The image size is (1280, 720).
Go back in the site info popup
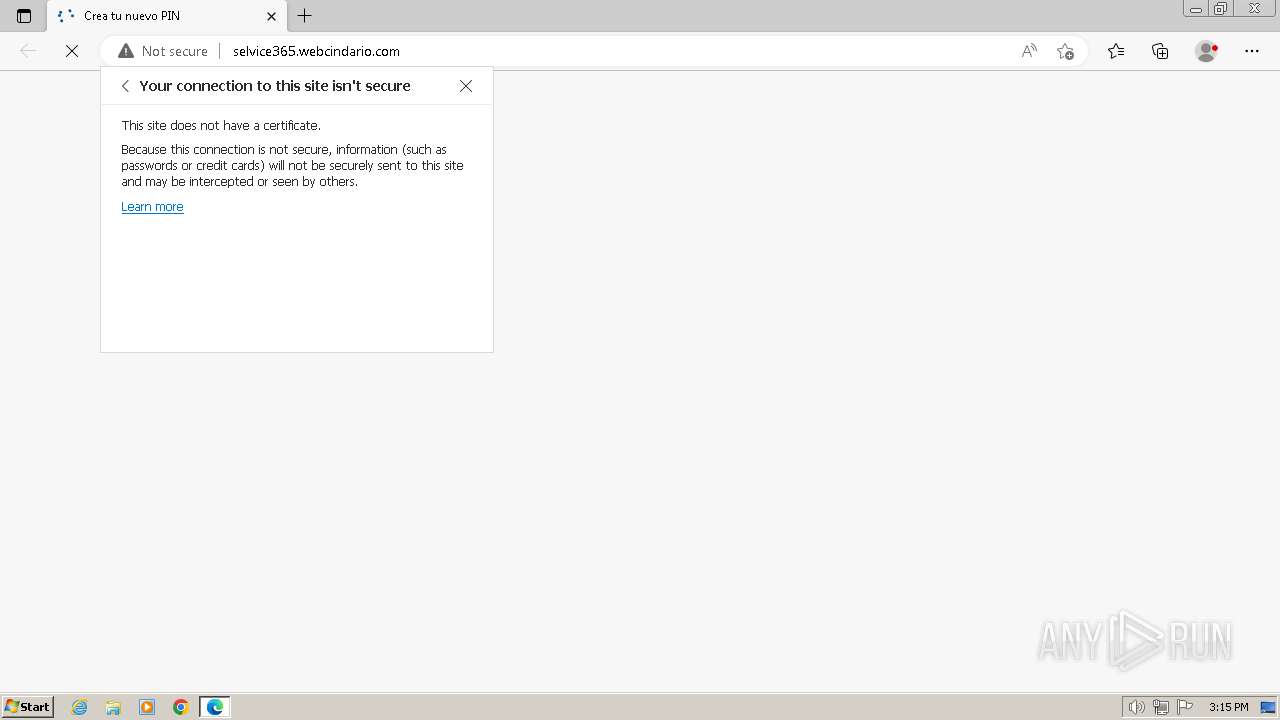[x=125, y=86]
